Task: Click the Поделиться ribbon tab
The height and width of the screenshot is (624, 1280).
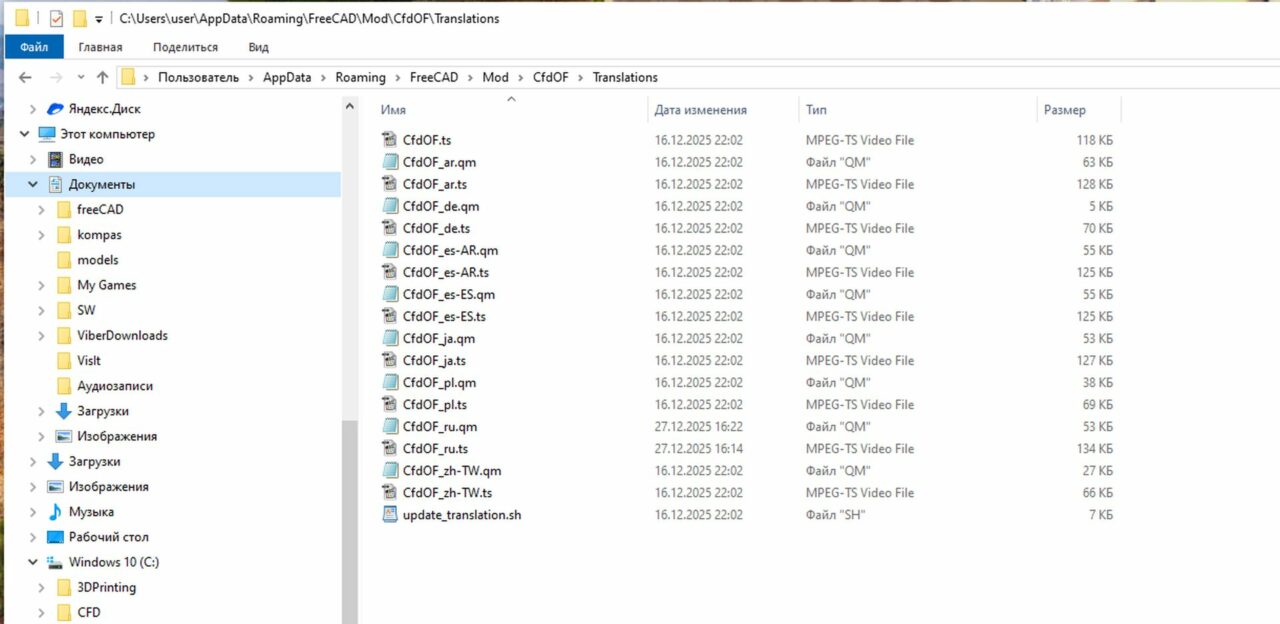Action: [x=185, y=46]
